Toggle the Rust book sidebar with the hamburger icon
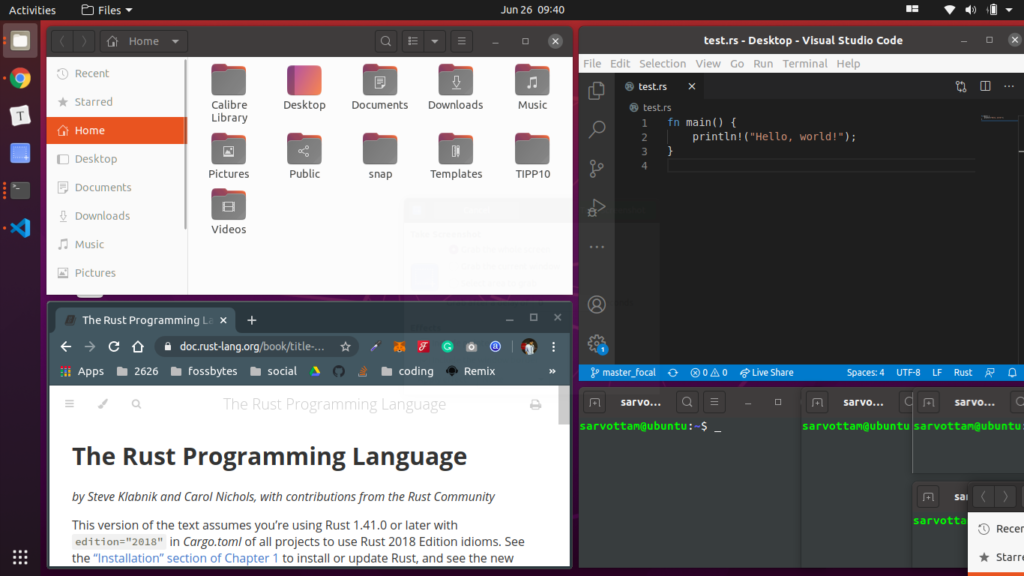The height and width of the screenshot is (576, 1024). click(69, 404)
